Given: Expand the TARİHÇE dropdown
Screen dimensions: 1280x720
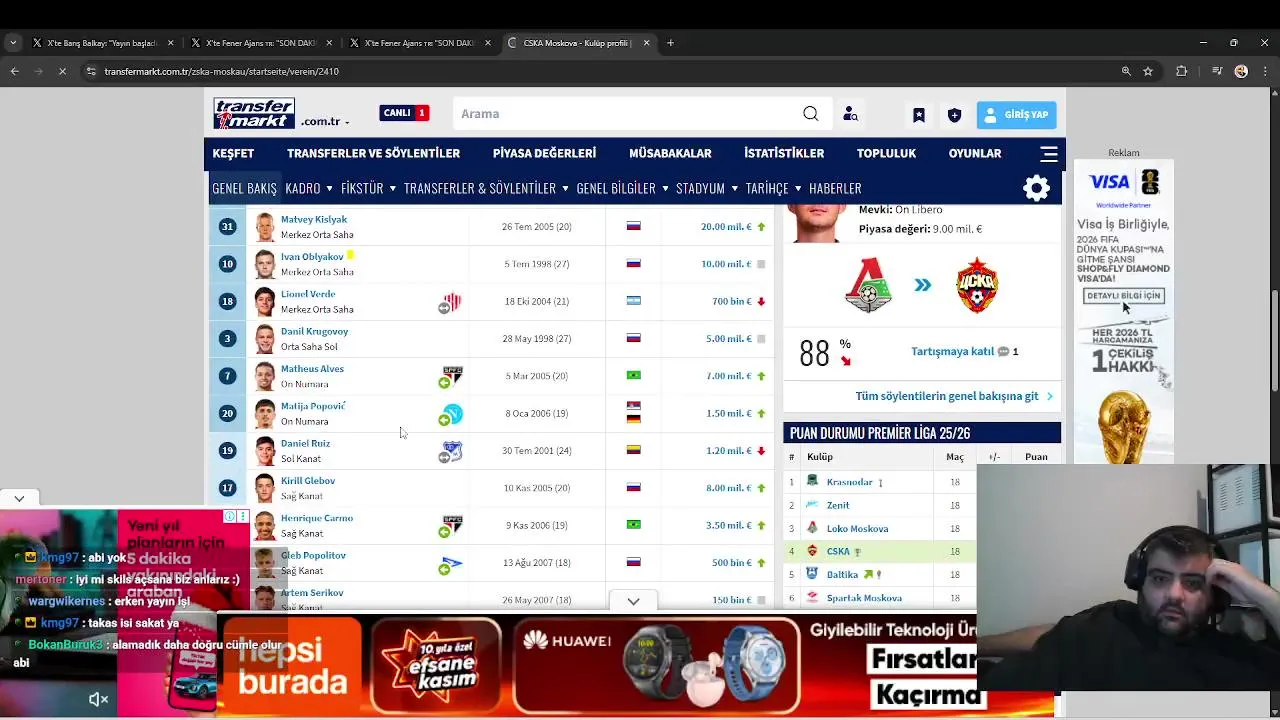Looking at the screenshot, I should click(x=773, y=188).
